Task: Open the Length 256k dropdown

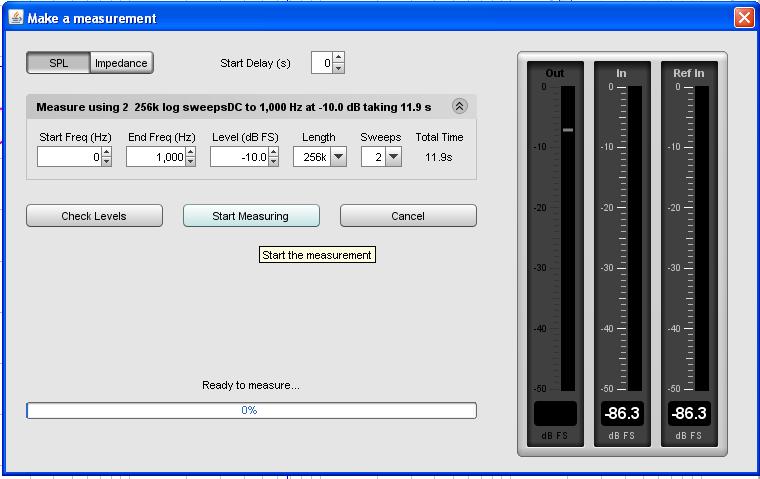Action: pyautogui.click(x=338, y=157)
